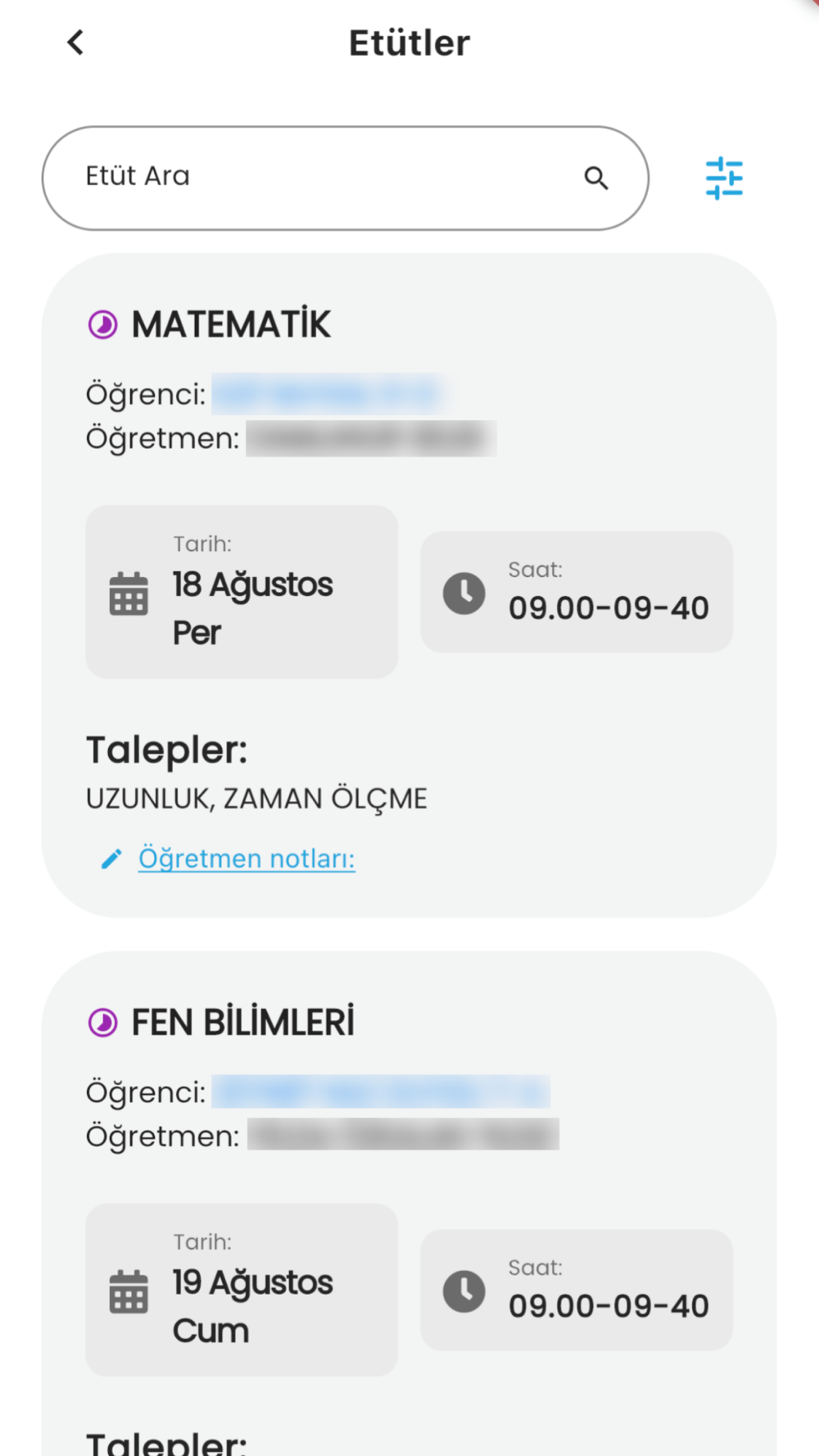
Task: Click the Fen Bilimleri status circle icon
Action: [x=102, y=1023]
